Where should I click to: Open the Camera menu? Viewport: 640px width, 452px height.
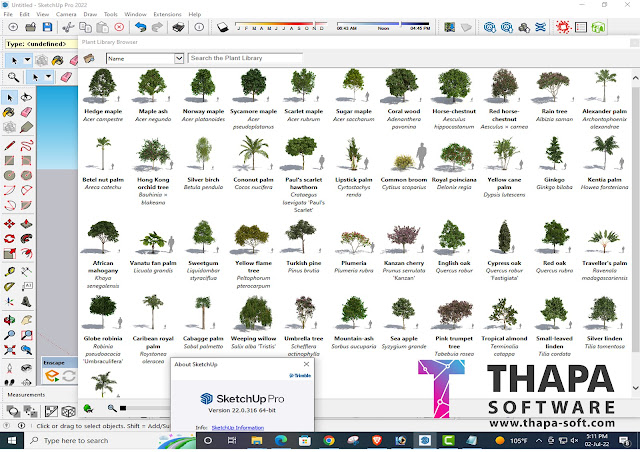(66, 14)
